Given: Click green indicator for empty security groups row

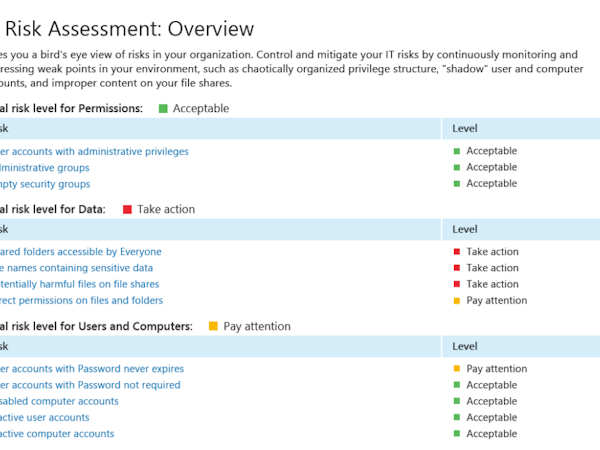Looking at the screenshot, I should [457, 184].
